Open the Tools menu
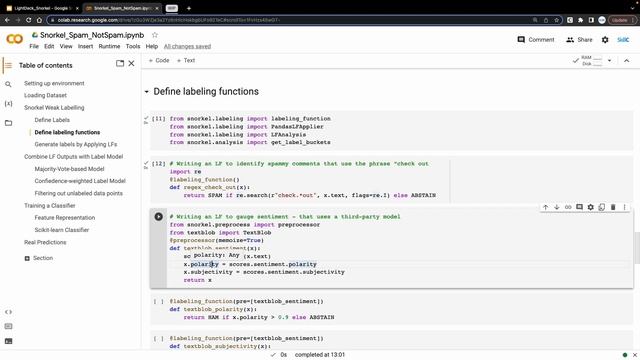Screen dimensions: 640x360 tap(133, 47)
